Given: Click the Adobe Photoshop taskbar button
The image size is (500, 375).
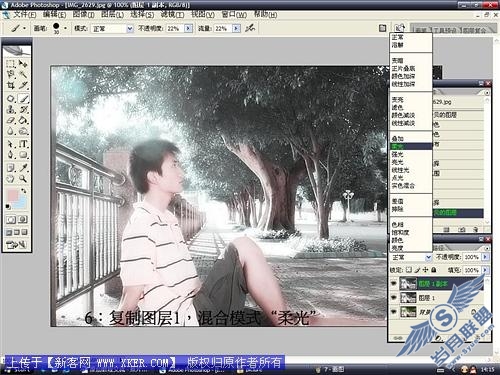Looking at the screenshot, I should [x=192, y=370].
